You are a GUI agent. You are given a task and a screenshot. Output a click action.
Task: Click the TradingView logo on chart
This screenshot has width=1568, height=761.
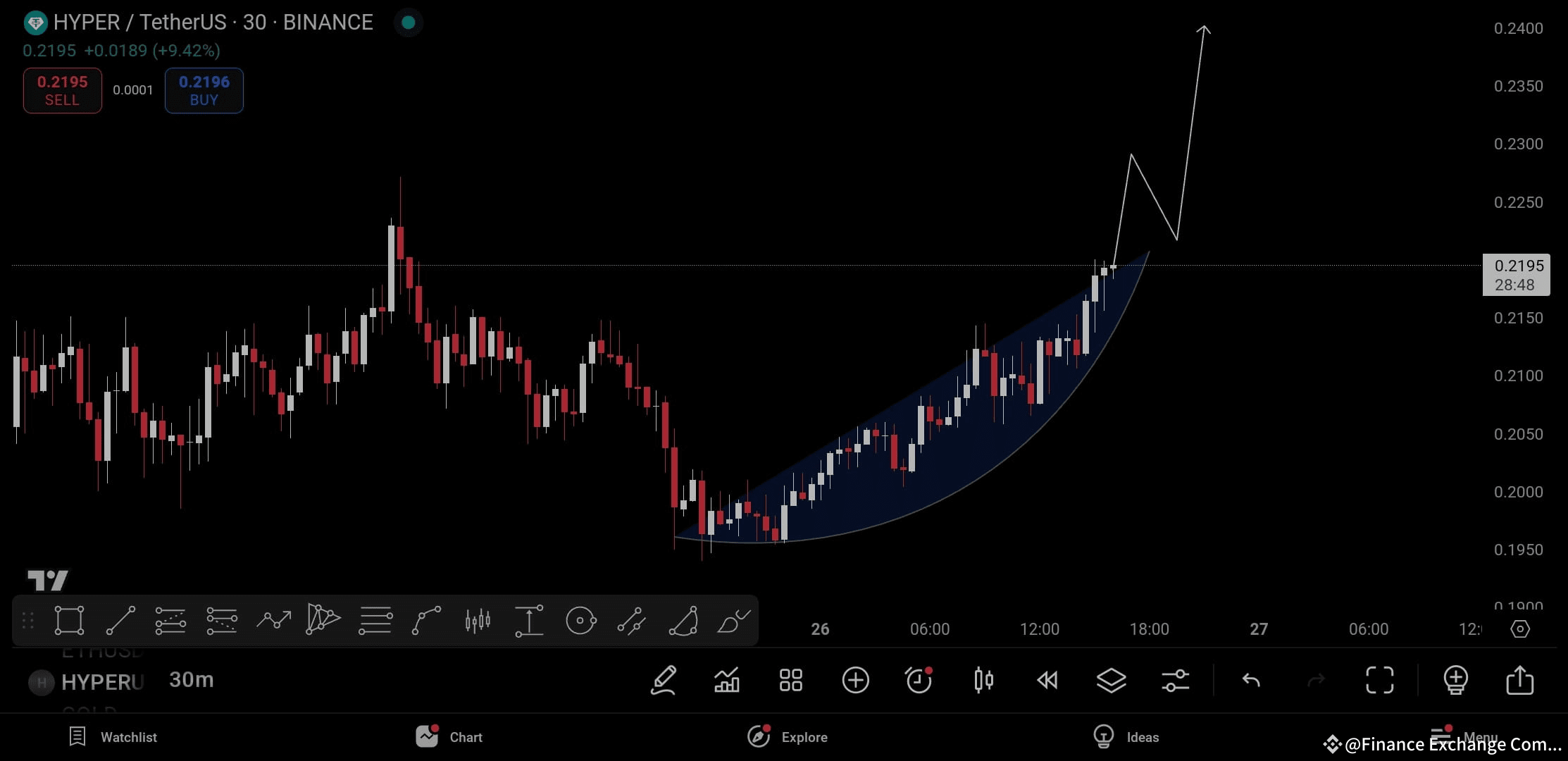pos(48,580)
